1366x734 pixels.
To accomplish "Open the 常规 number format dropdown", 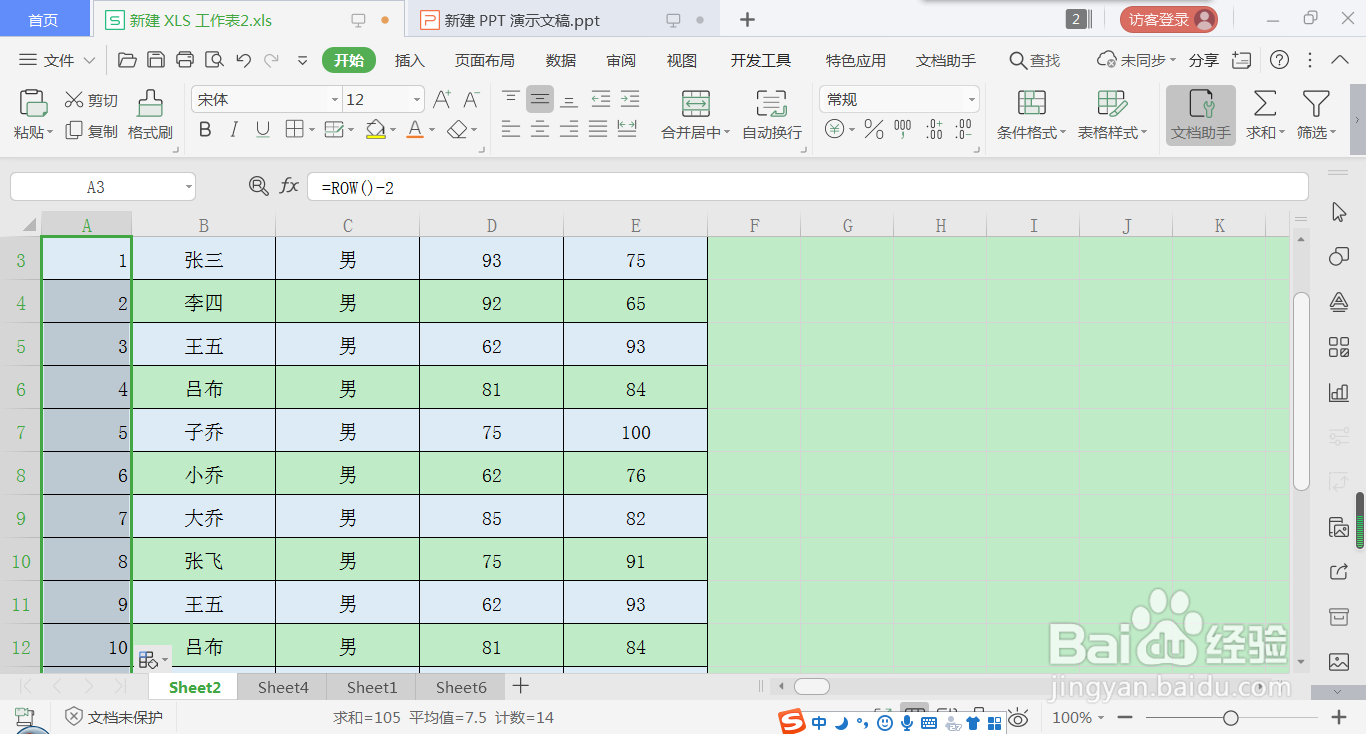I will (897, 98).
